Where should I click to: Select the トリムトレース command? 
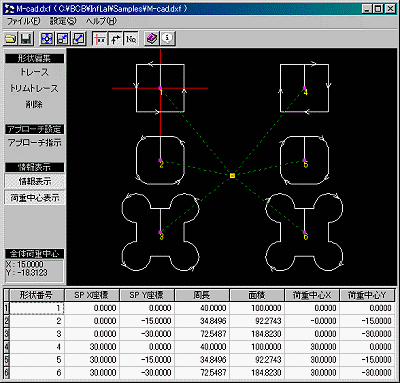coord(34,88)
